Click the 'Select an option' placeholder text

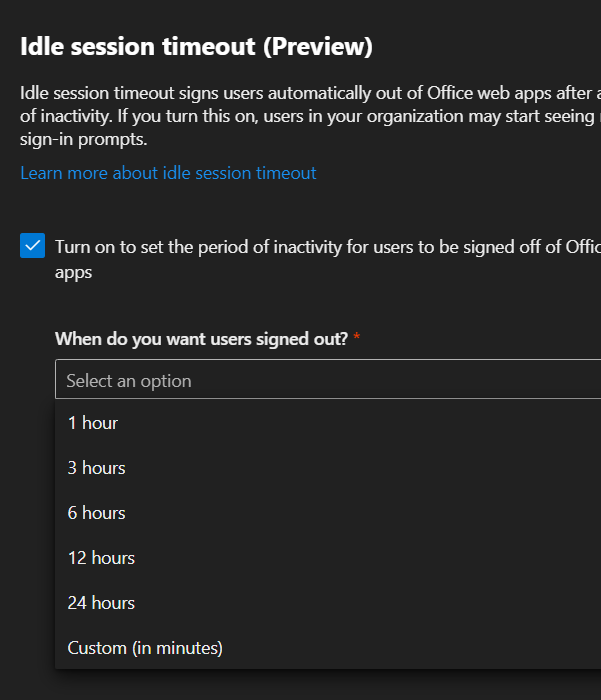129,381
